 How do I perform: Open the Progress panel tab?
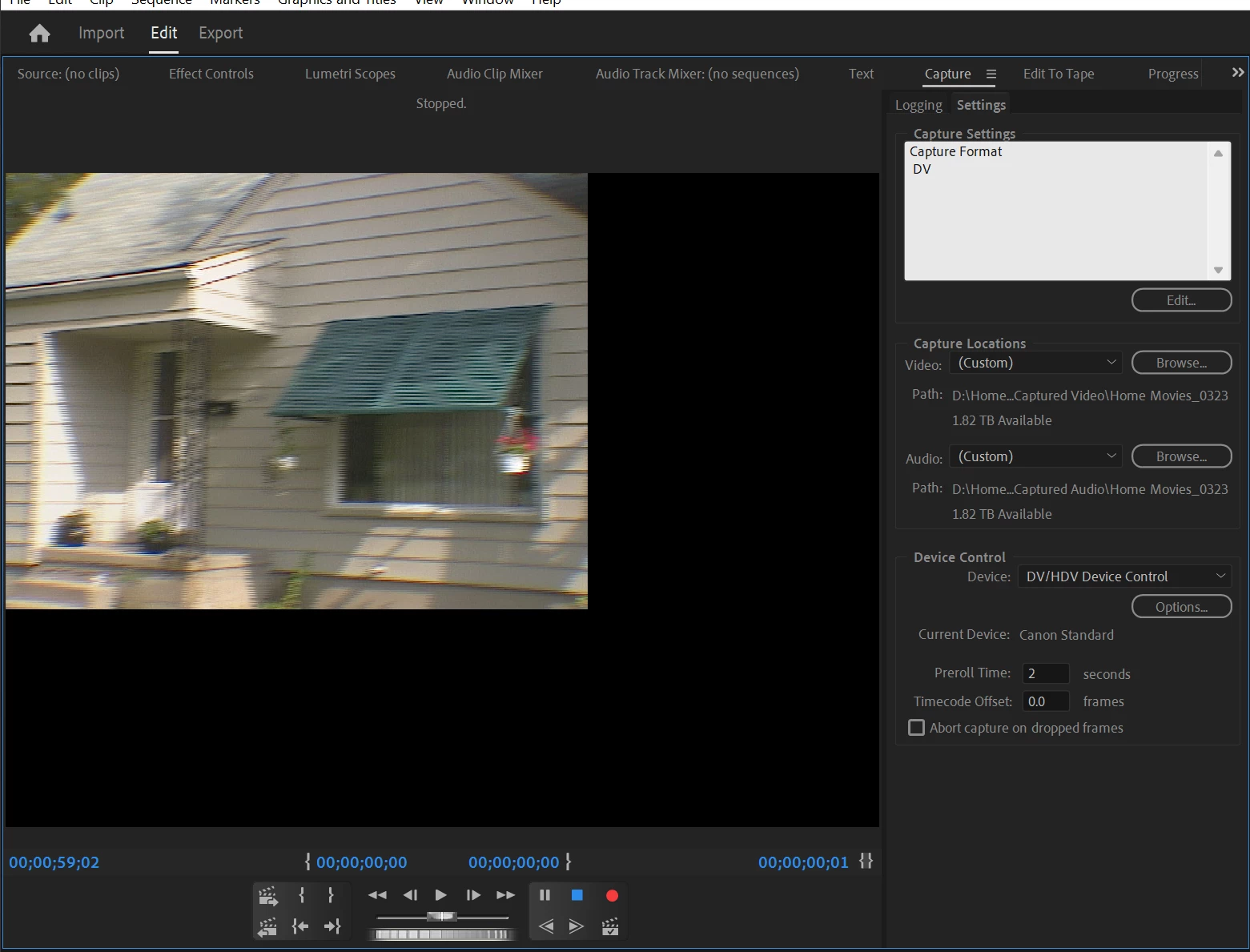[1173, 74]
